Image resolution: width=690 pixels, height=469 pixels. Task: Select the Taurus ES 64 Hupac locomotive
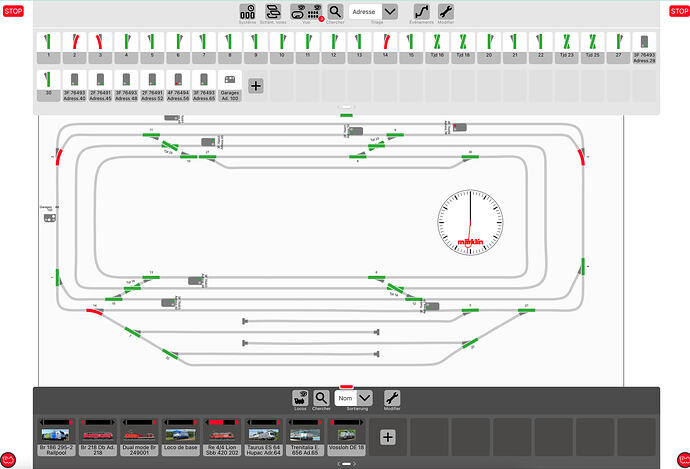(264, 435)
